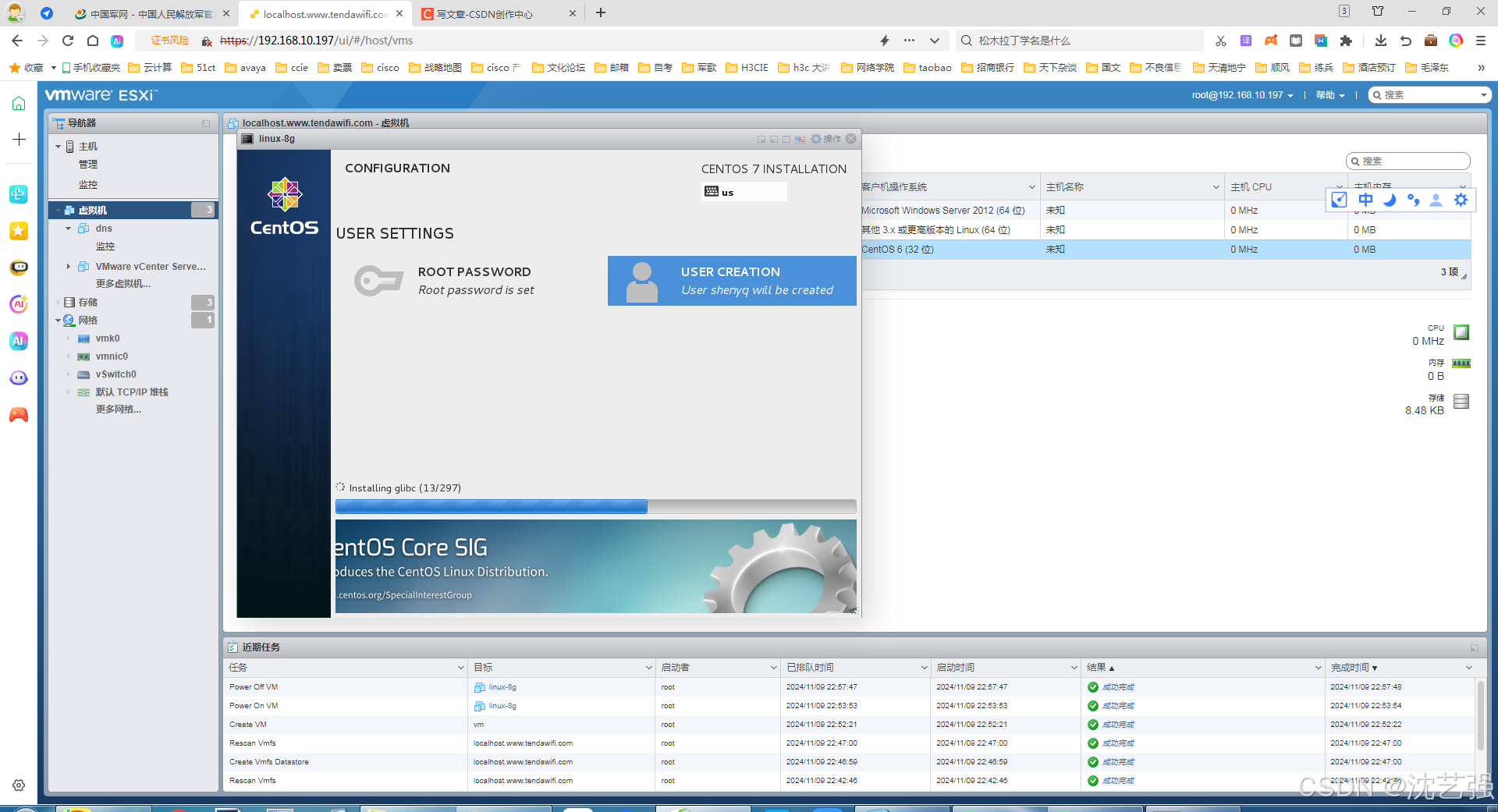Screen dimensions: 1498x812
Task: Click linux-8g link in Power On VM row
Action: click(502, 706)
